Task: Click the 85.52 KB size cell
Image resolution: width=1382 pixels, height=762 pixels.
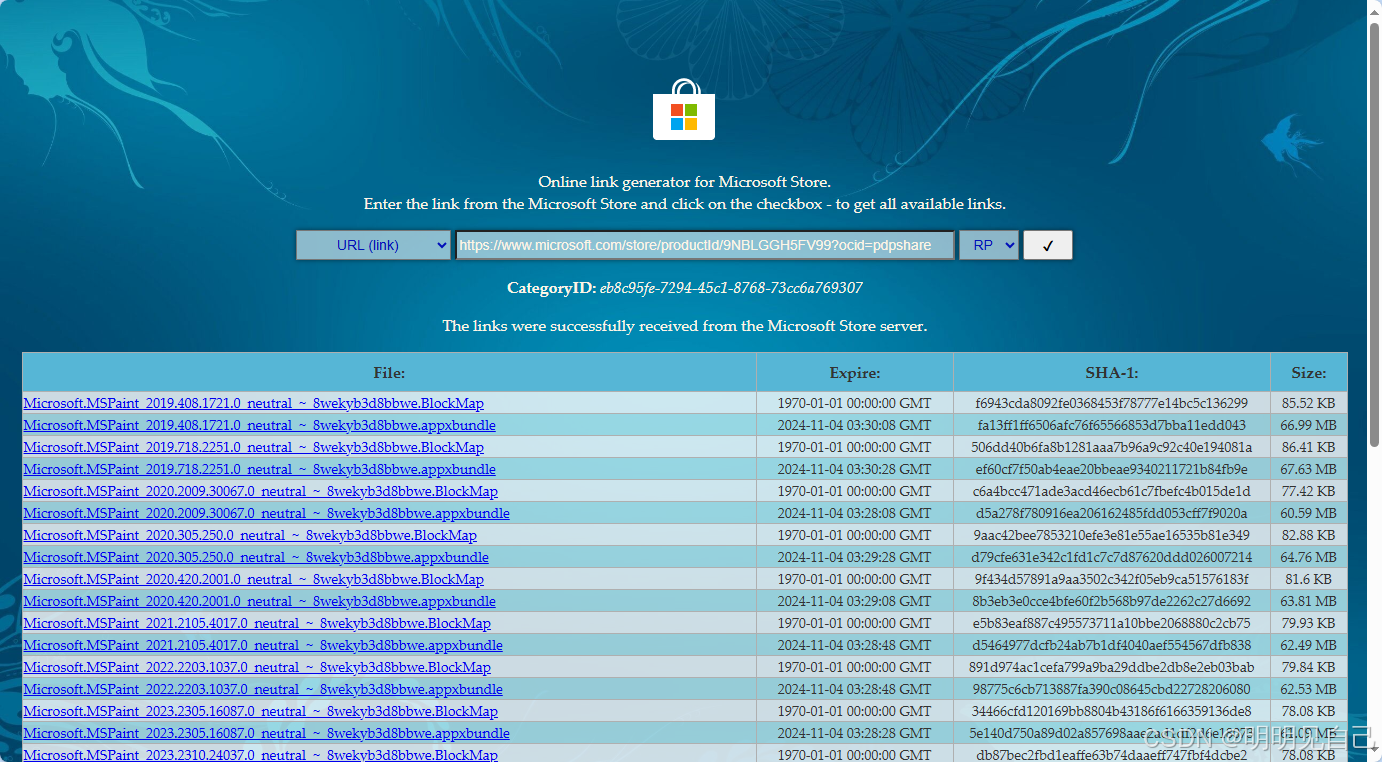Action: coord(1309,403)
